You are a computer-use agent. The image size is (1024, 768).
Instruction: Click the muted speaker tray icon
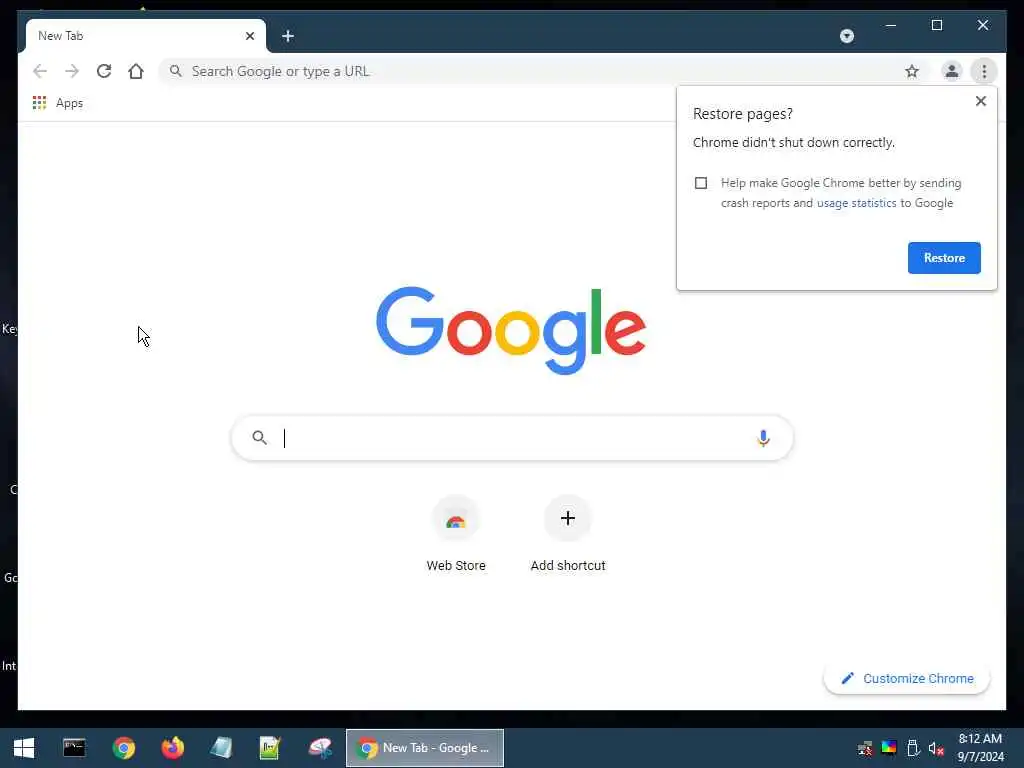(936, 748)
